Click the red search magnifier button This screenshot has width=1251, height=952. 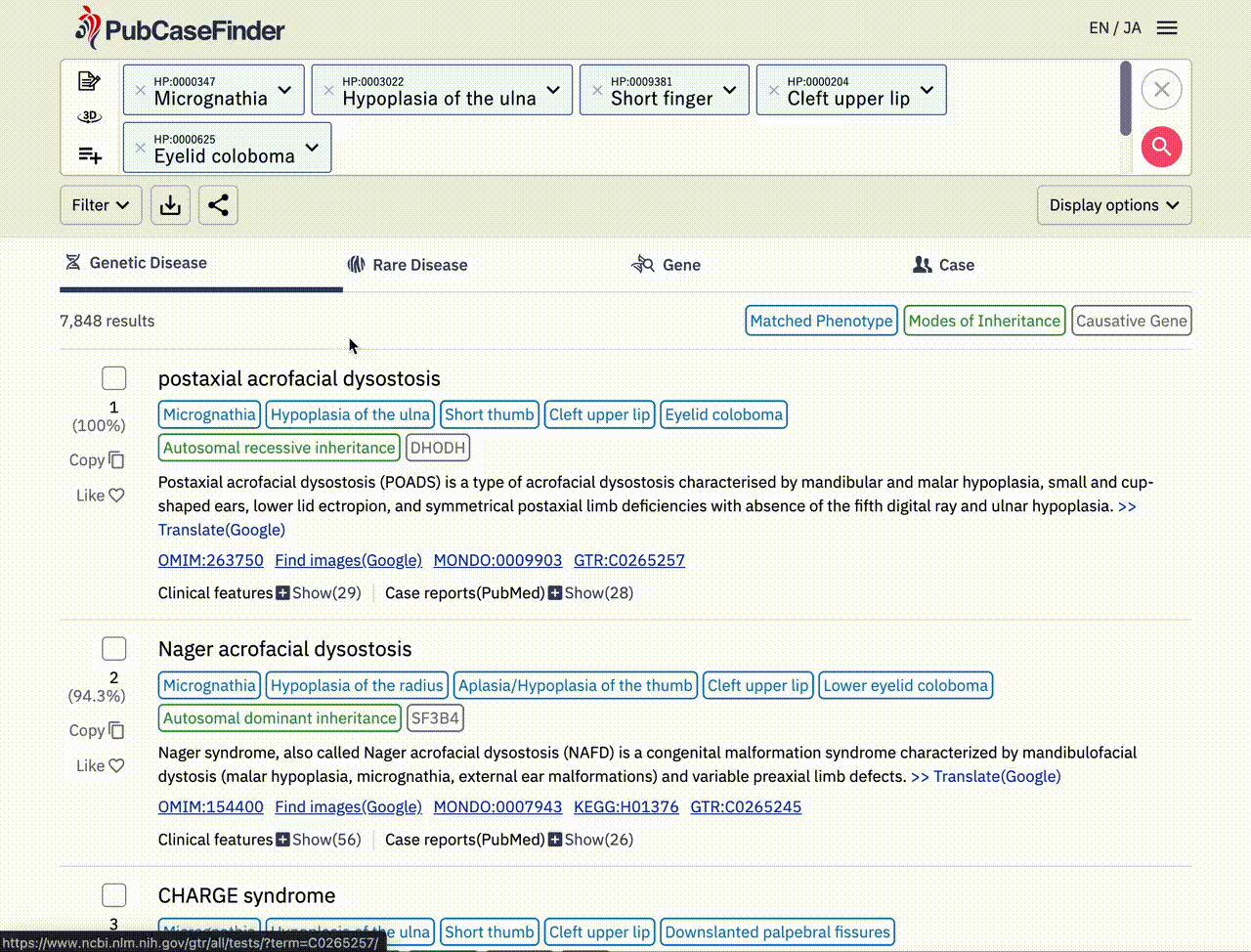click(1161, 147)
